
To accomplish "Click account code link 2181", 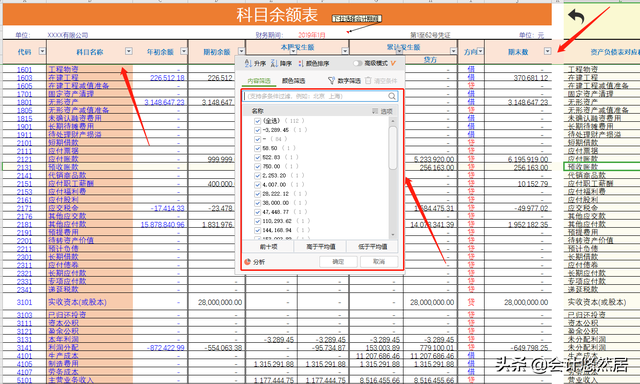I will click(x=24, y=224).
